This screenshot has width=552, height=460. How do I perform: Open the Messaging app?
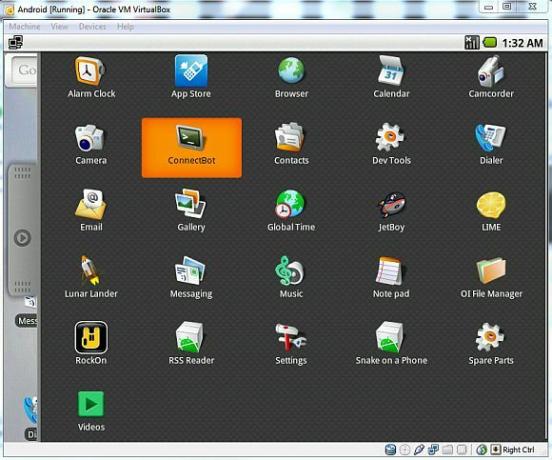pos(191,277)
